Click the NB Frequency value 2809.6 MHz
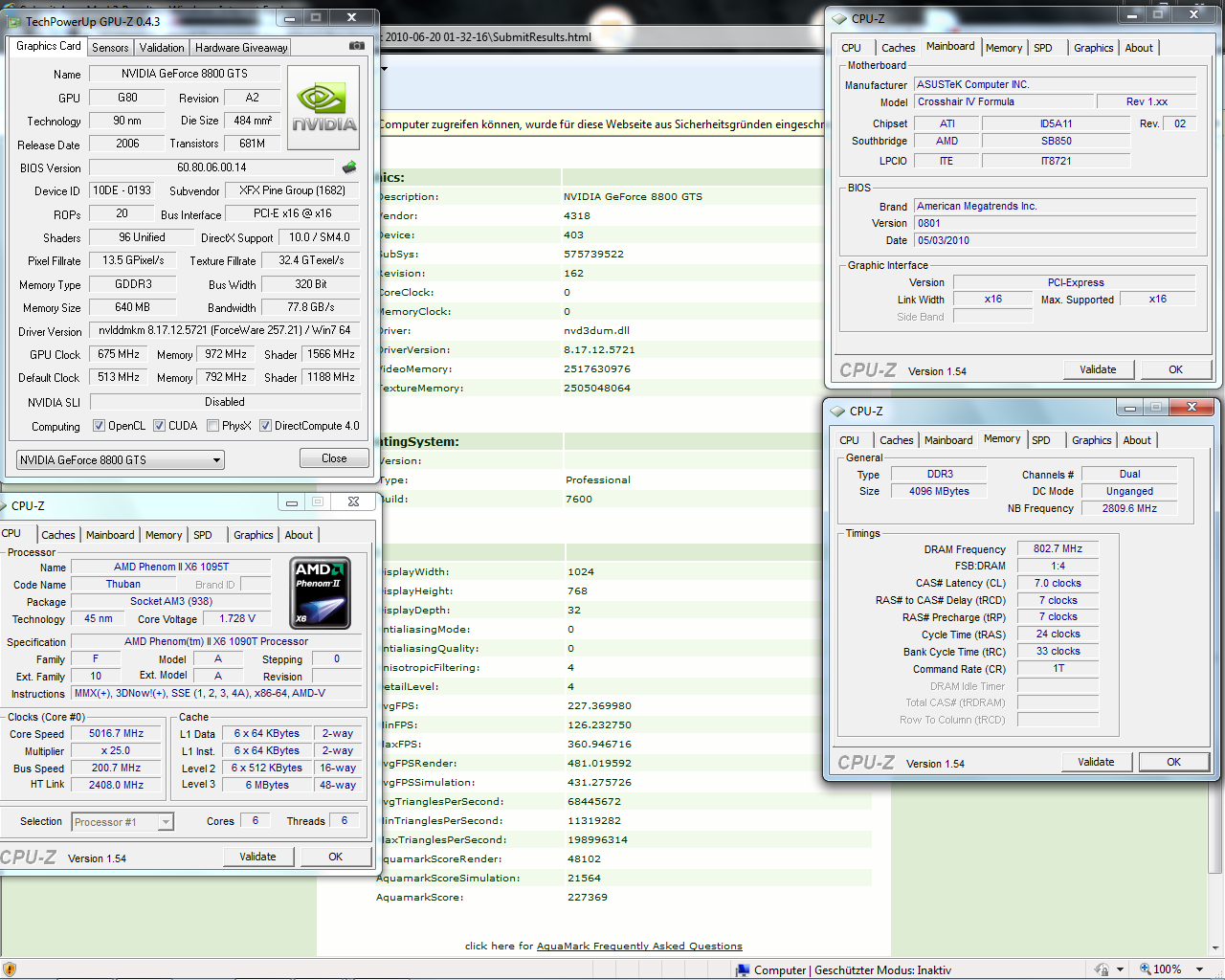Screen dimensions: 1225x980 click(x=1129, y=508)
